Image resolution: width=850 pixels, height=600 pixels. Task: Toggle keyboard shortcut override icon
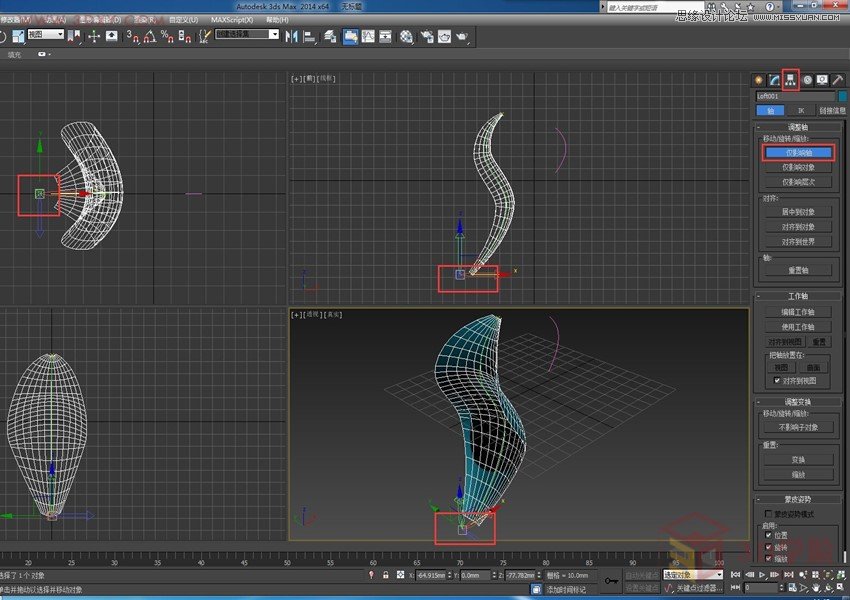(x=112, y=36)
